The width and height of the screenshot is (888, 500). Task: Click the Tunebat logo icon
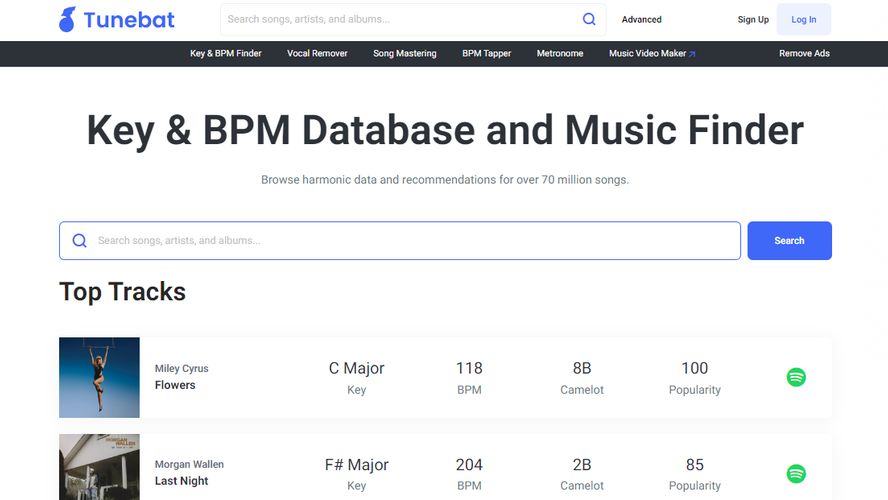[67, 19]
